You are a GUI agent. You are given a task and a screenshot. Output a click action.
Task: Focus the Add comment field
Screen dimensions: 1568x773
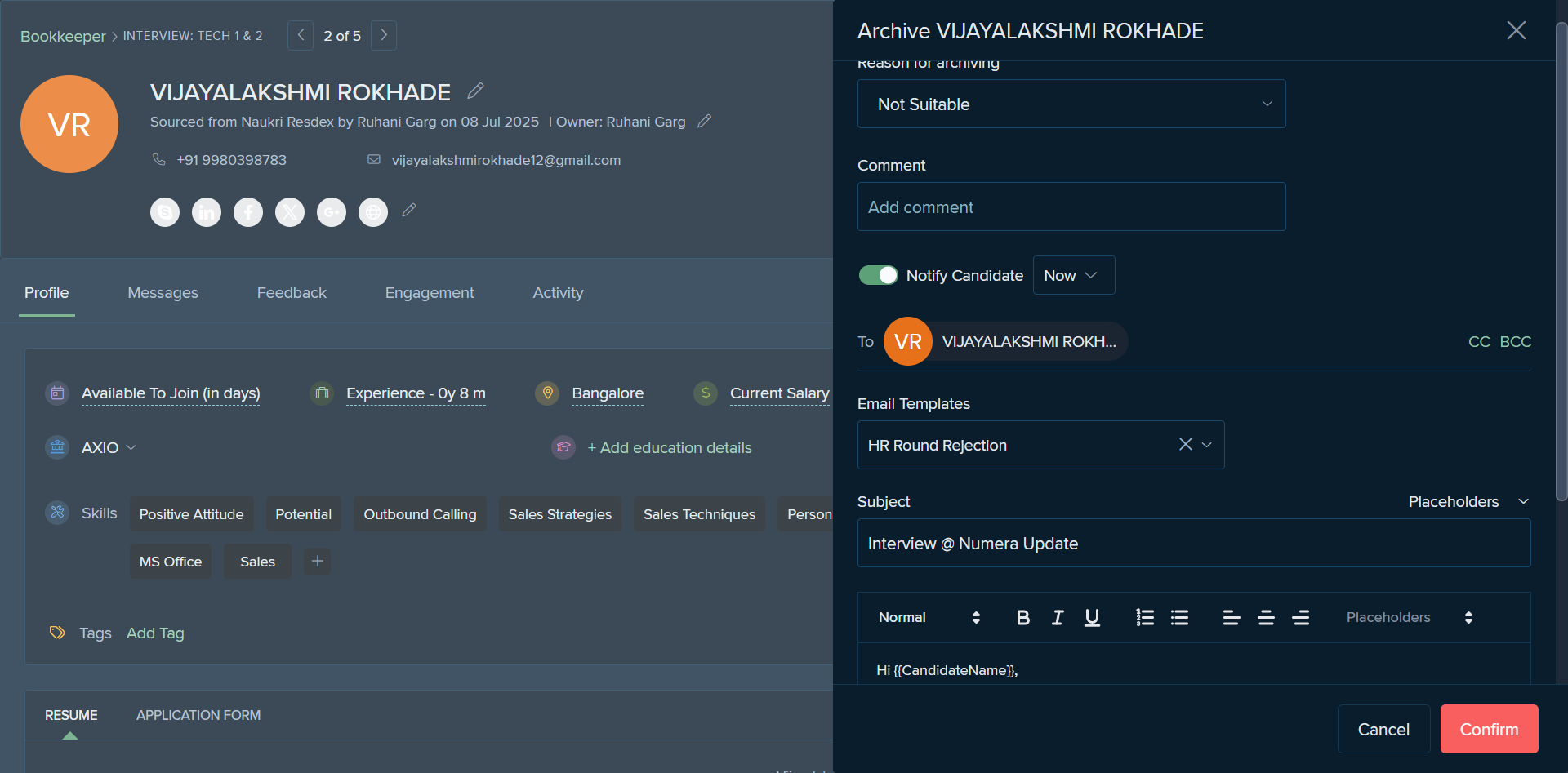[1071, 207]
